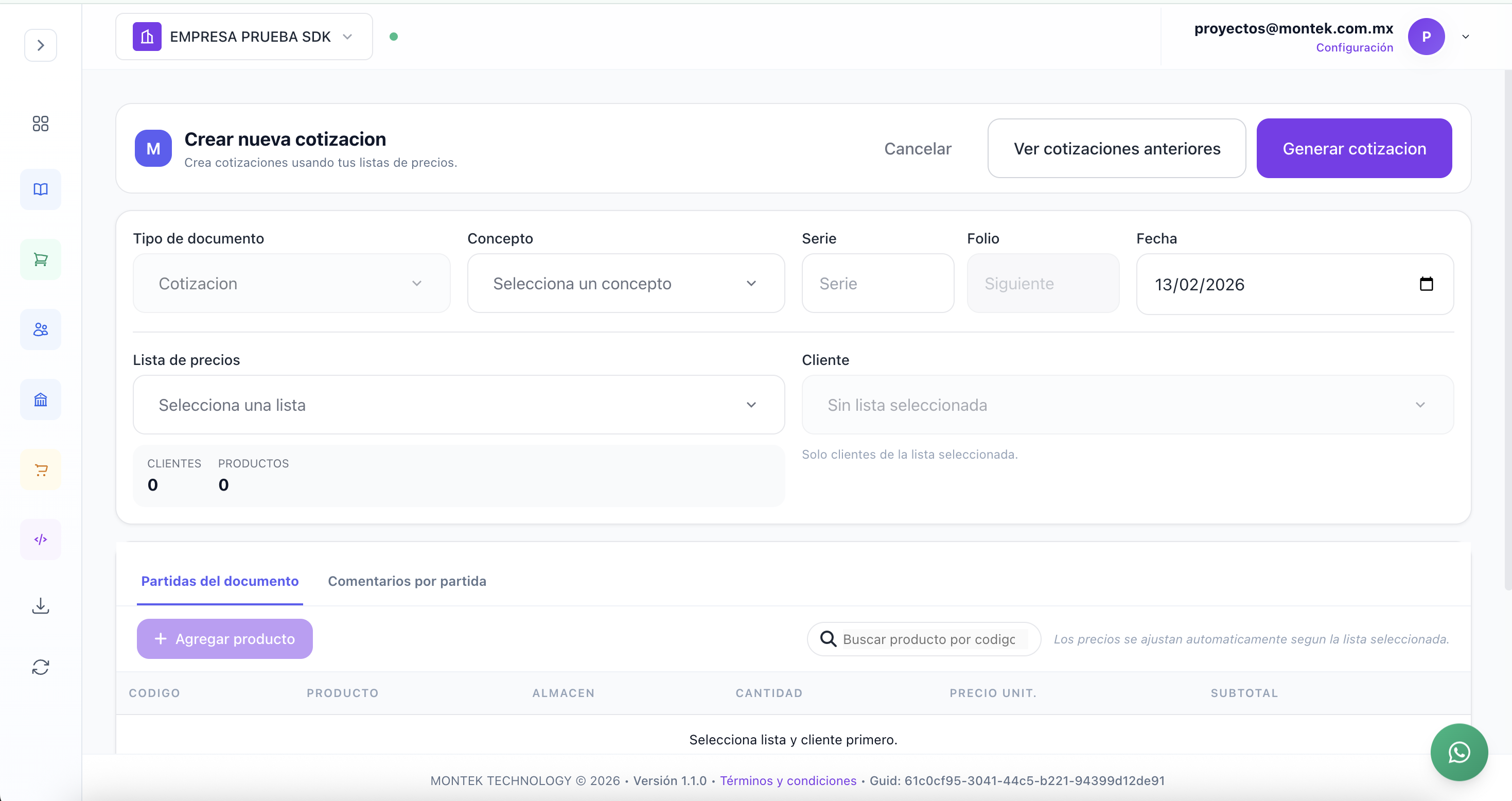Expand the collapsed sidebar with arrow button
Viewport: 1512px width, 801px height.
click(x=41, y=45)
